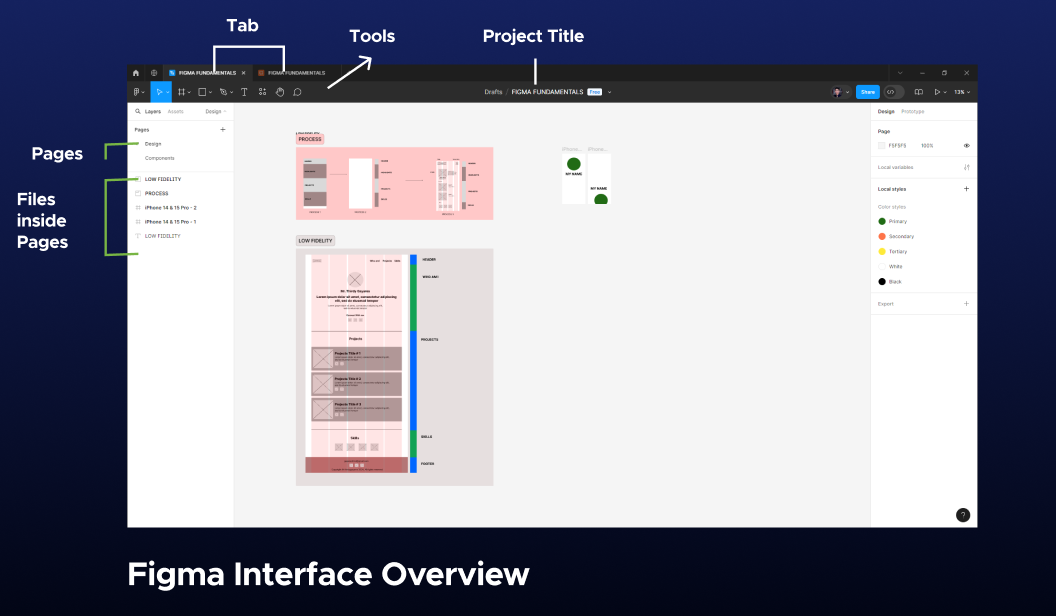Open the Present options chevron
The height and width of the screenshot is (616, 1056).
pos(945,91)
